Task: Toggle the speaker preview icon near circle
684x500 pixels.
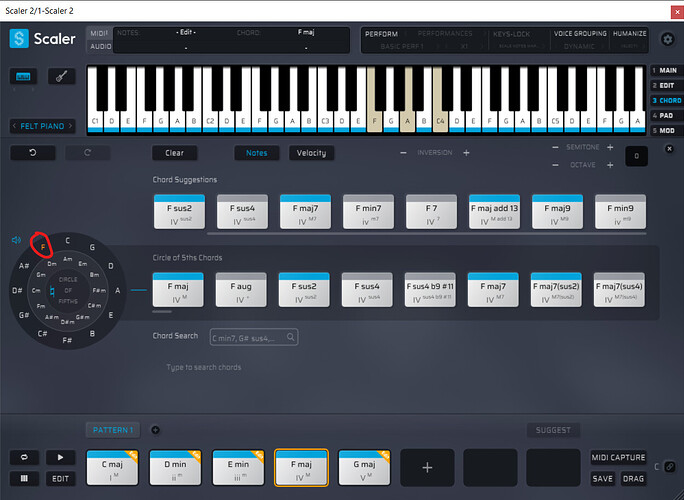Action: 17,240
